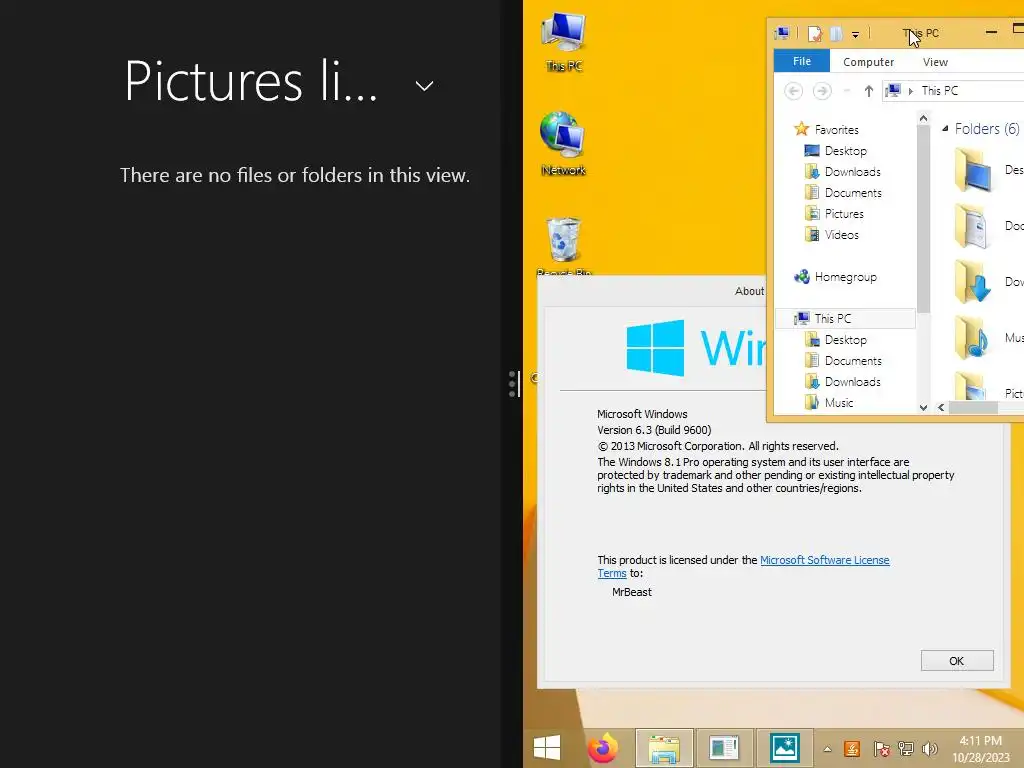Open the Pictures library dropdown chevron
1024x768 pixels.
coord(424,86)
